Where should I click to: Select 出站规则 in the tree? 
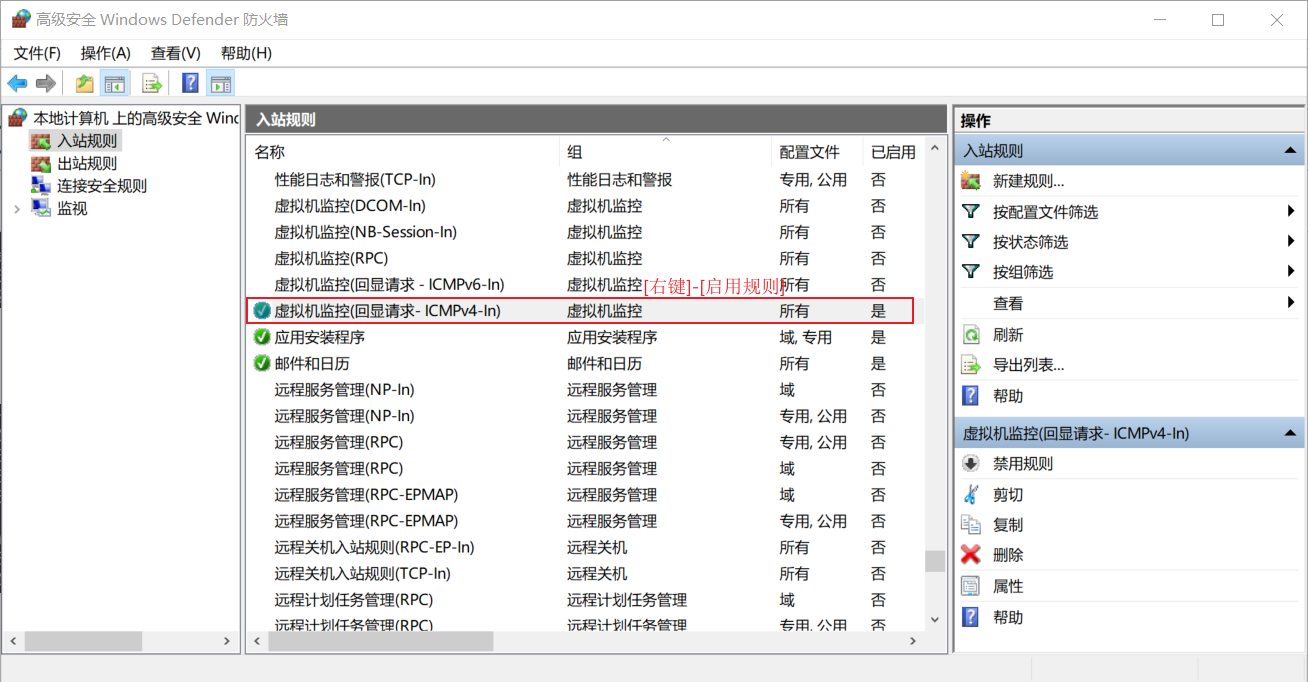[x=87, y=163]
